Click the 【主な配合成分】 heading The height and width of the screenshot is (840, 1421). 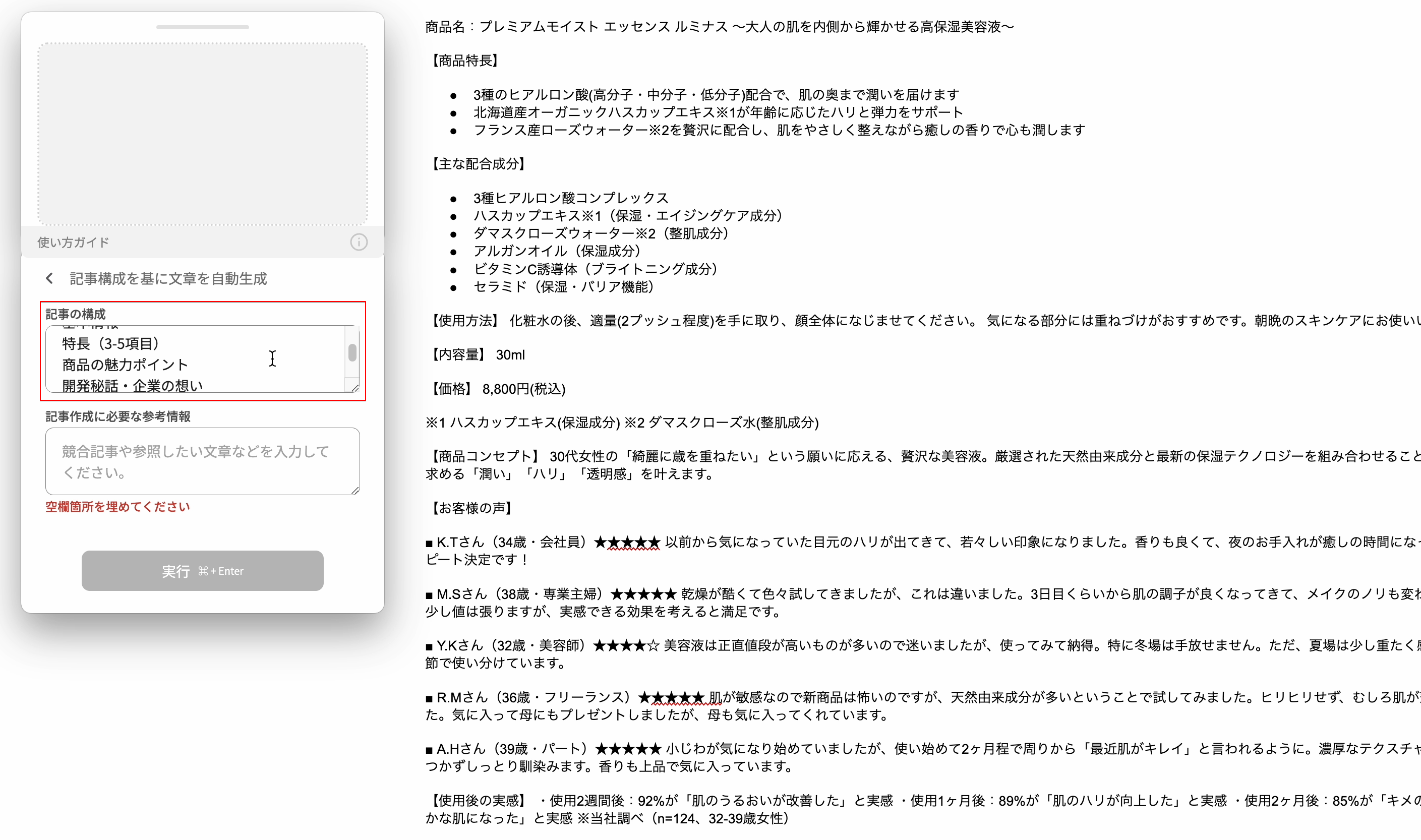pos(479,164)
